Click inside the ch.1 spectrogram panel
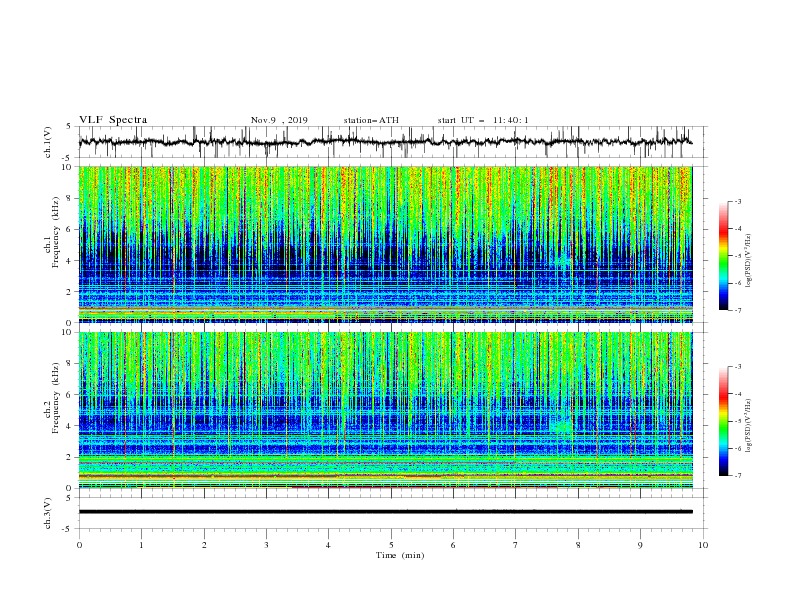 pos(386,244)
